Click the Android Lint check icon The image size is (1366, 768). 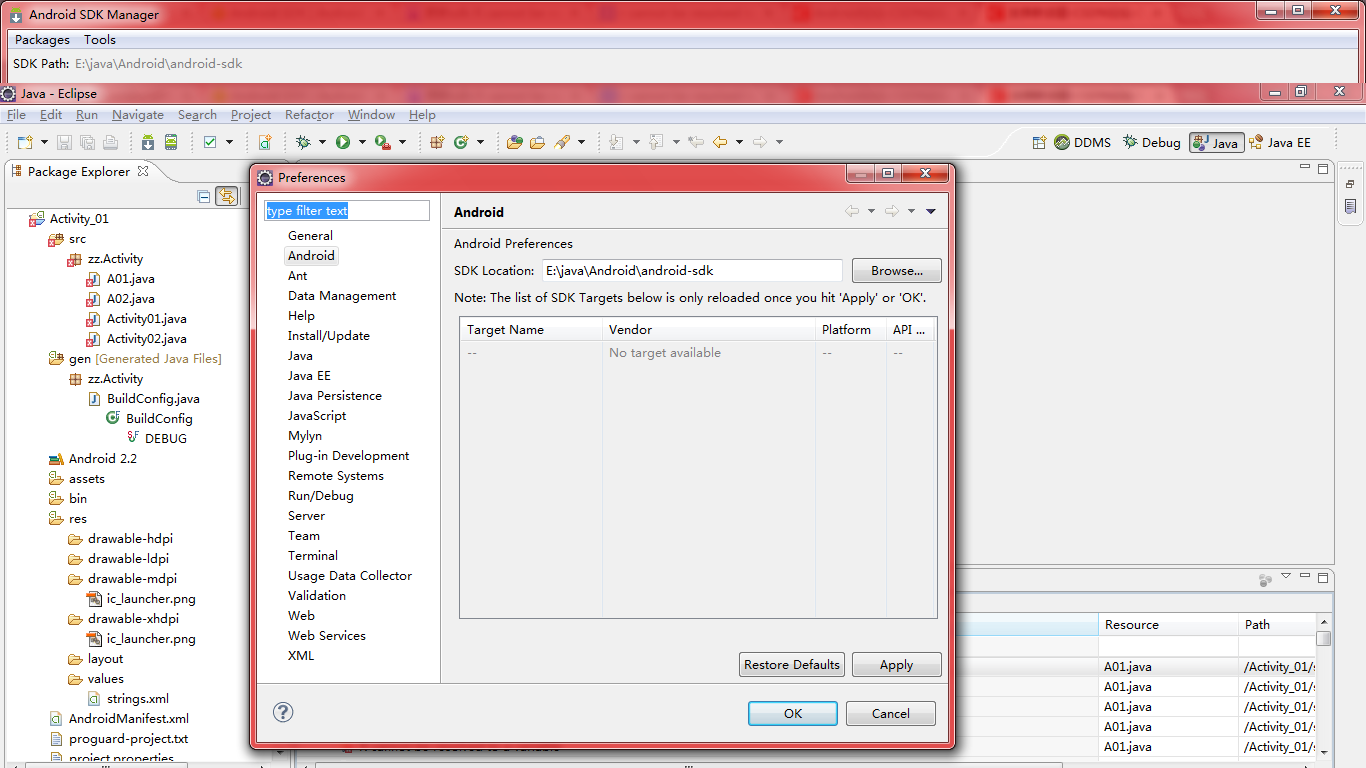point(210,142)
